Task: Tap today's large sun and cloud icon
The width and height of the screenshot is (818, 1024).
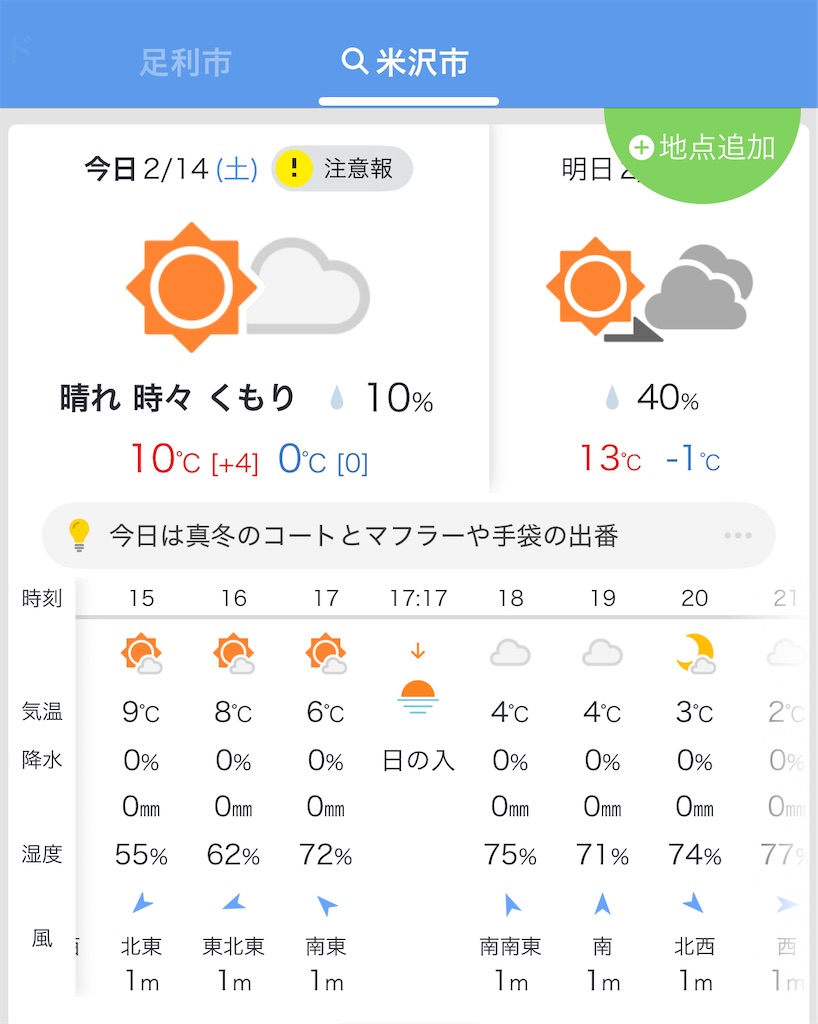Action: (x=248, y=287)
